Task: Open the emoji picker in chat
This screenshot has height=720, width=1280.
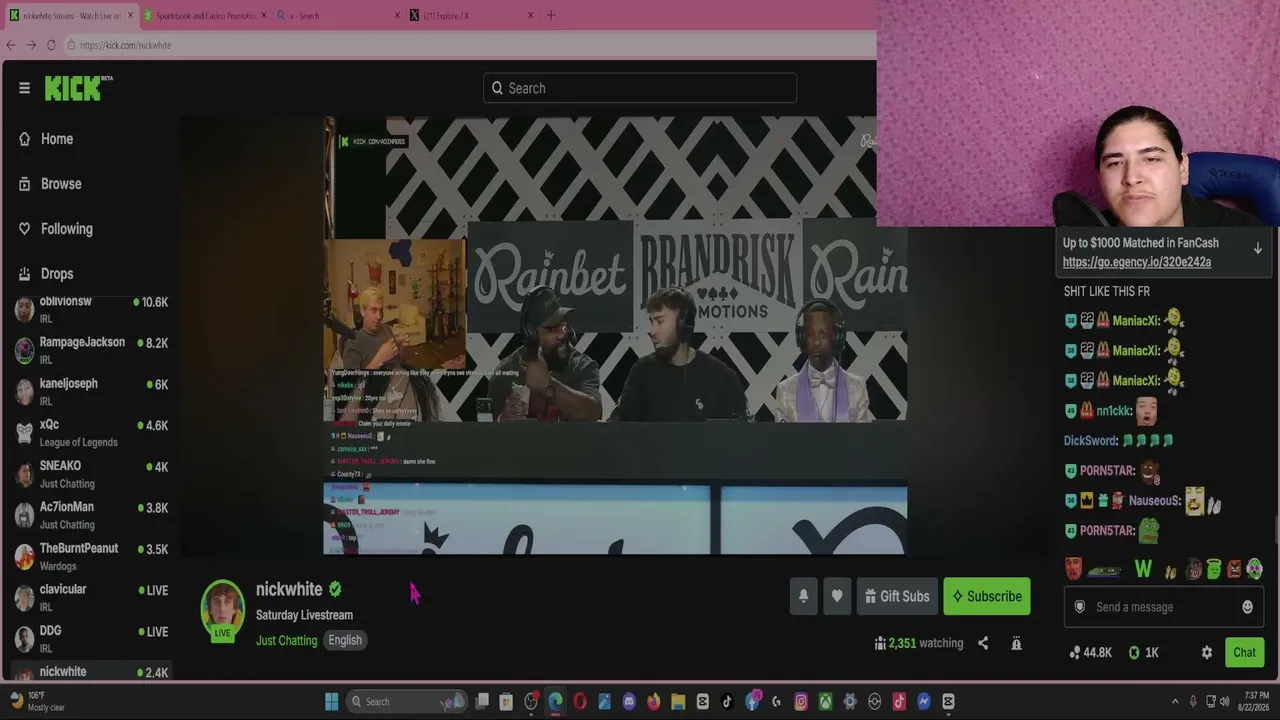Action: (x=1247, y=607)
